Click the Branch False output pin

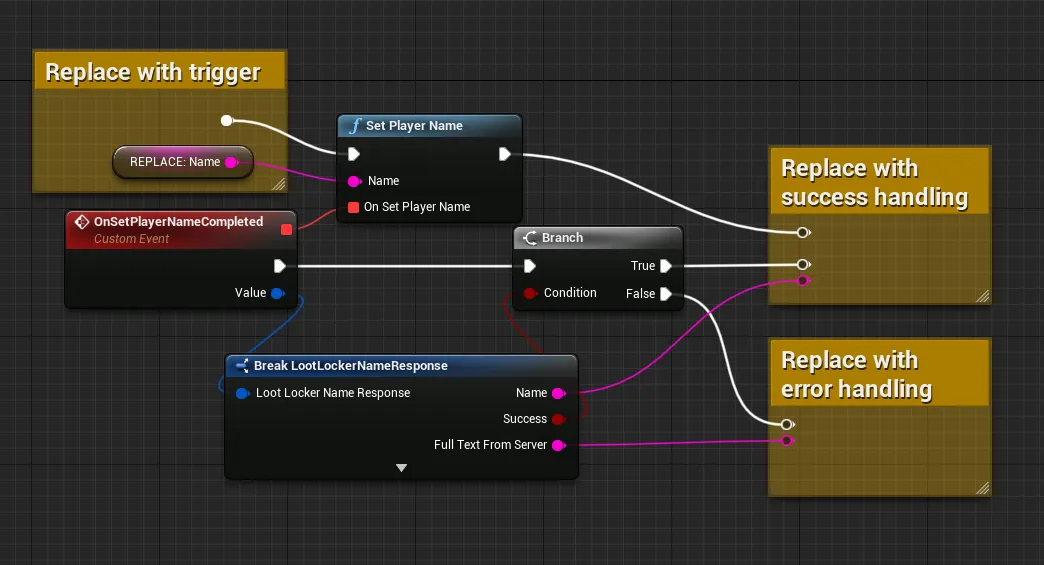665,294
